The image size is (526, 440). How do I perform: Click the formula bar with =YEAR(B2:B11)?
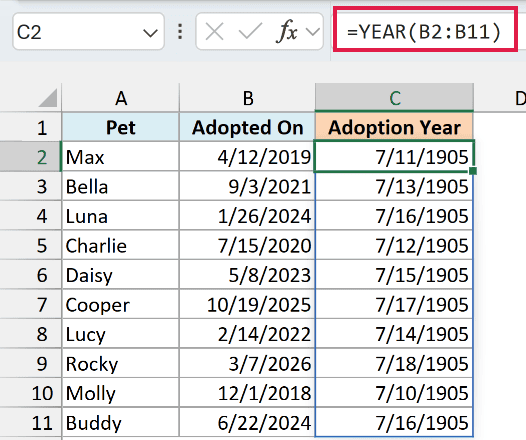pos(425,32)
